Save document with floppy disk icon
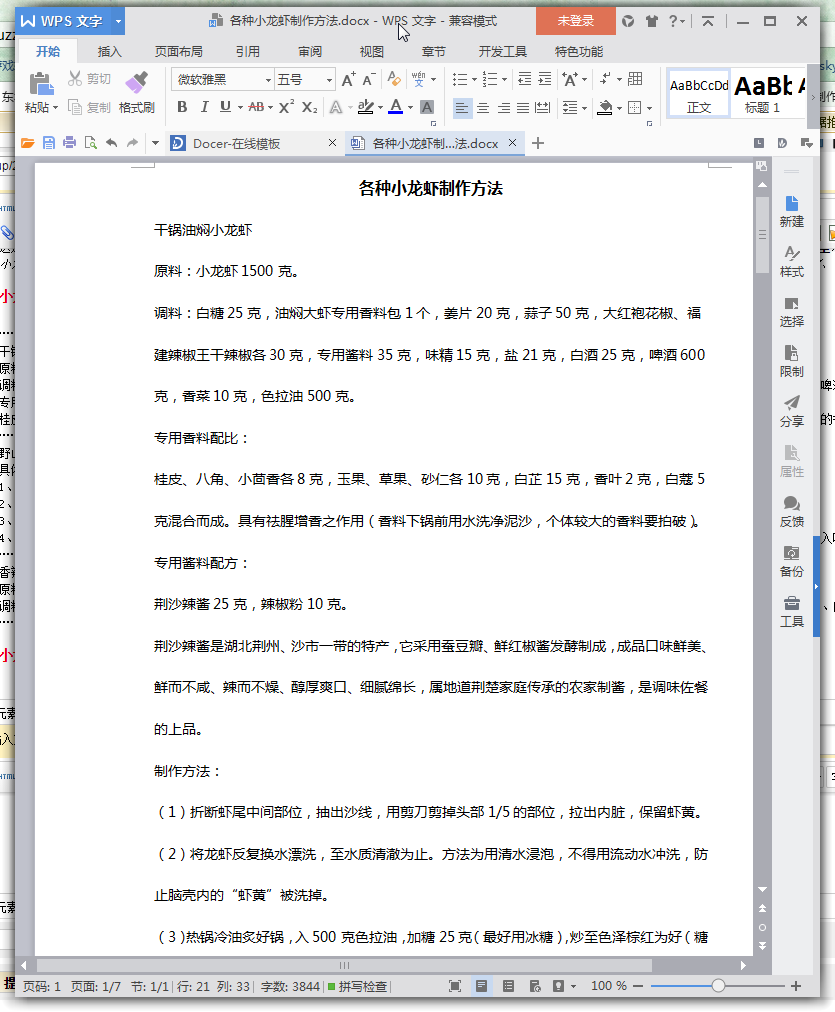Viewport: 835px width, 1012px height. pyautogui.click(x=48, y=143)
